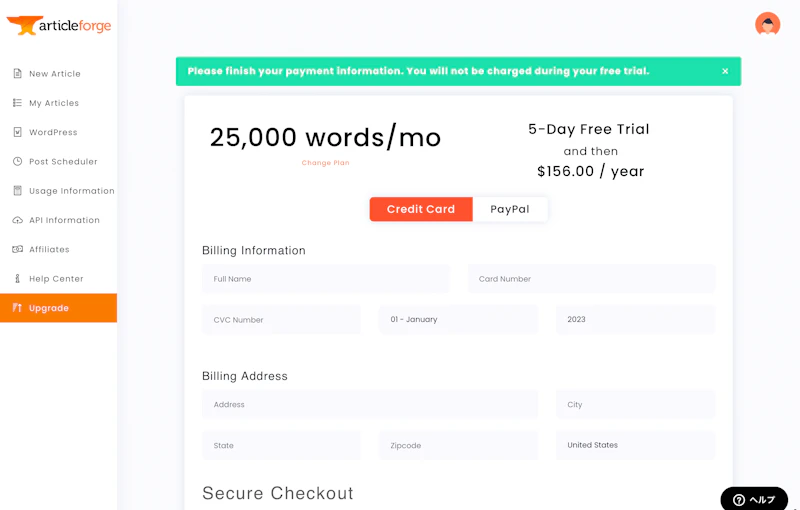The height and width of the screenshot is (510, 800).
Task: Open the help chat widget button
Action: (754, 499)
